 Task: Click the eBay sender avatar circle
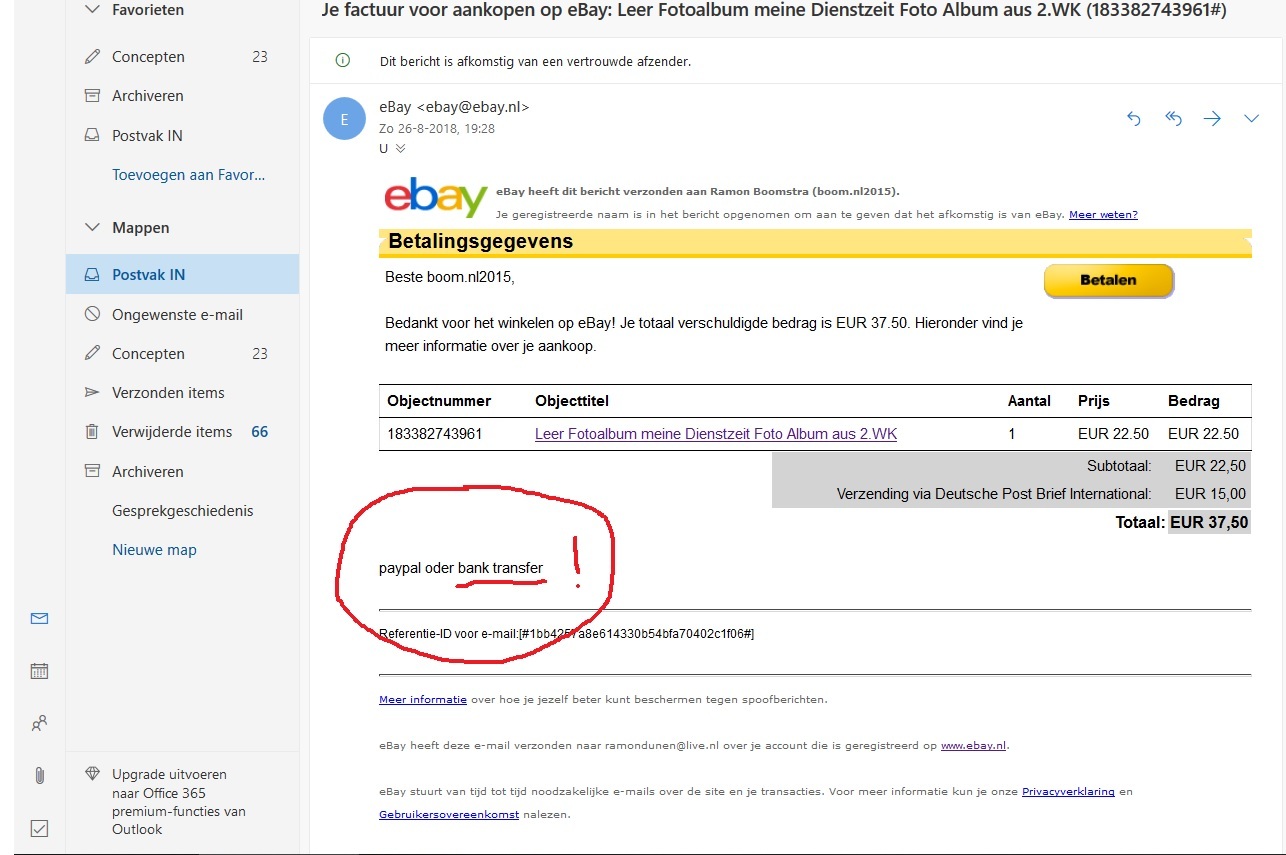[x=344, y=119]
